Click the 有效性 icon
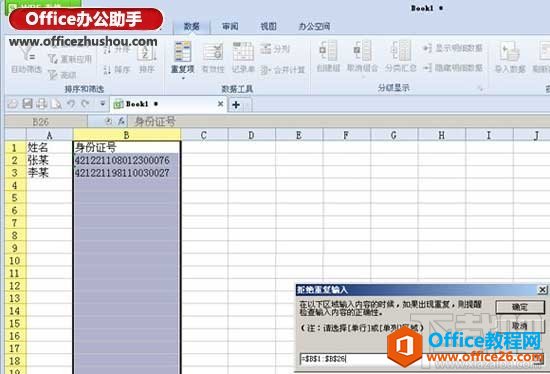 213,52
